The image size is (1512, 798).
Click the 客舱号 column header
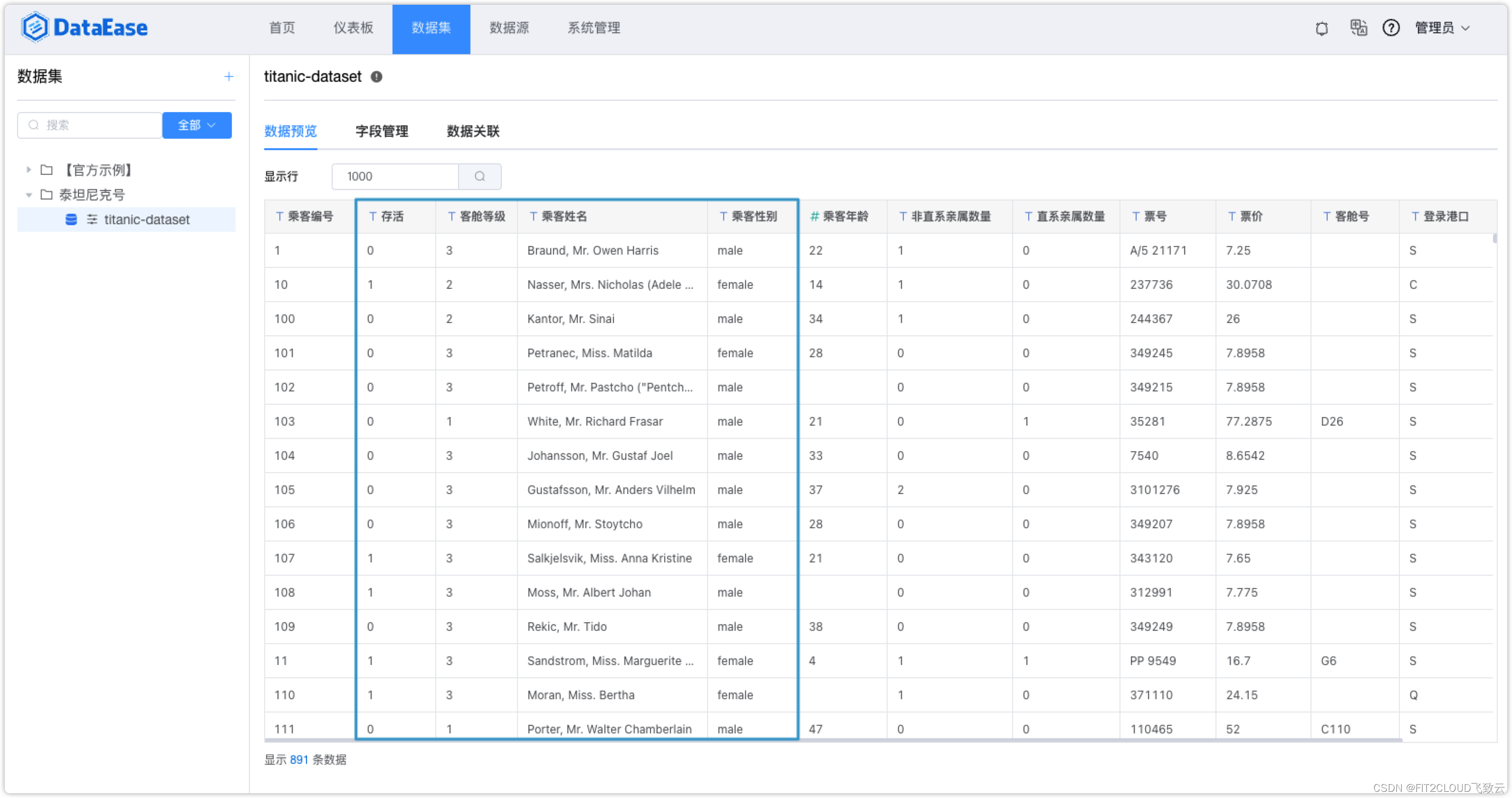1355,217
